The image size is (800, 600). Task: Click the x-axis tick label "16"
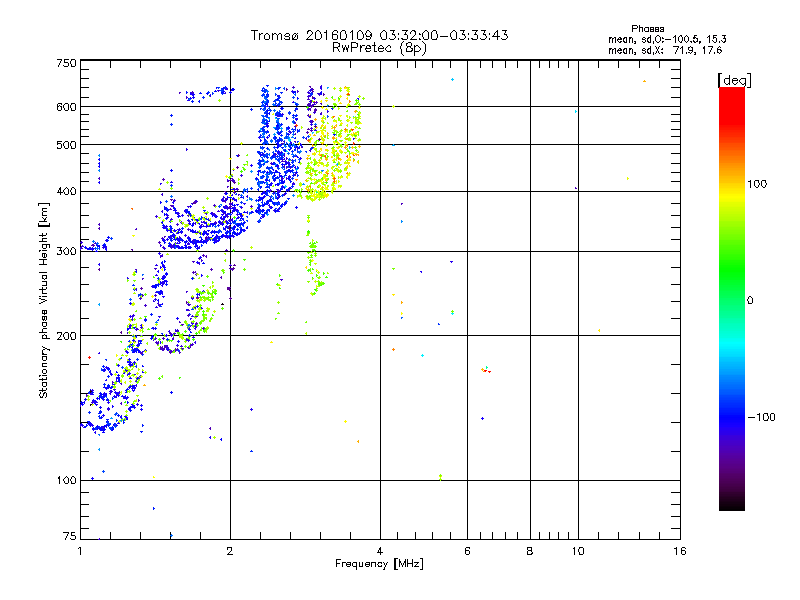pyautogui.click(x=680, y=551)
